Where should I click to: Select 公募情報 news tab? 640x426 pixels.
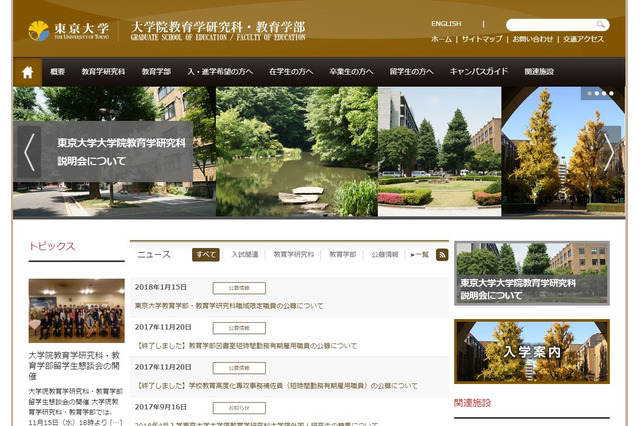[385, 255]
